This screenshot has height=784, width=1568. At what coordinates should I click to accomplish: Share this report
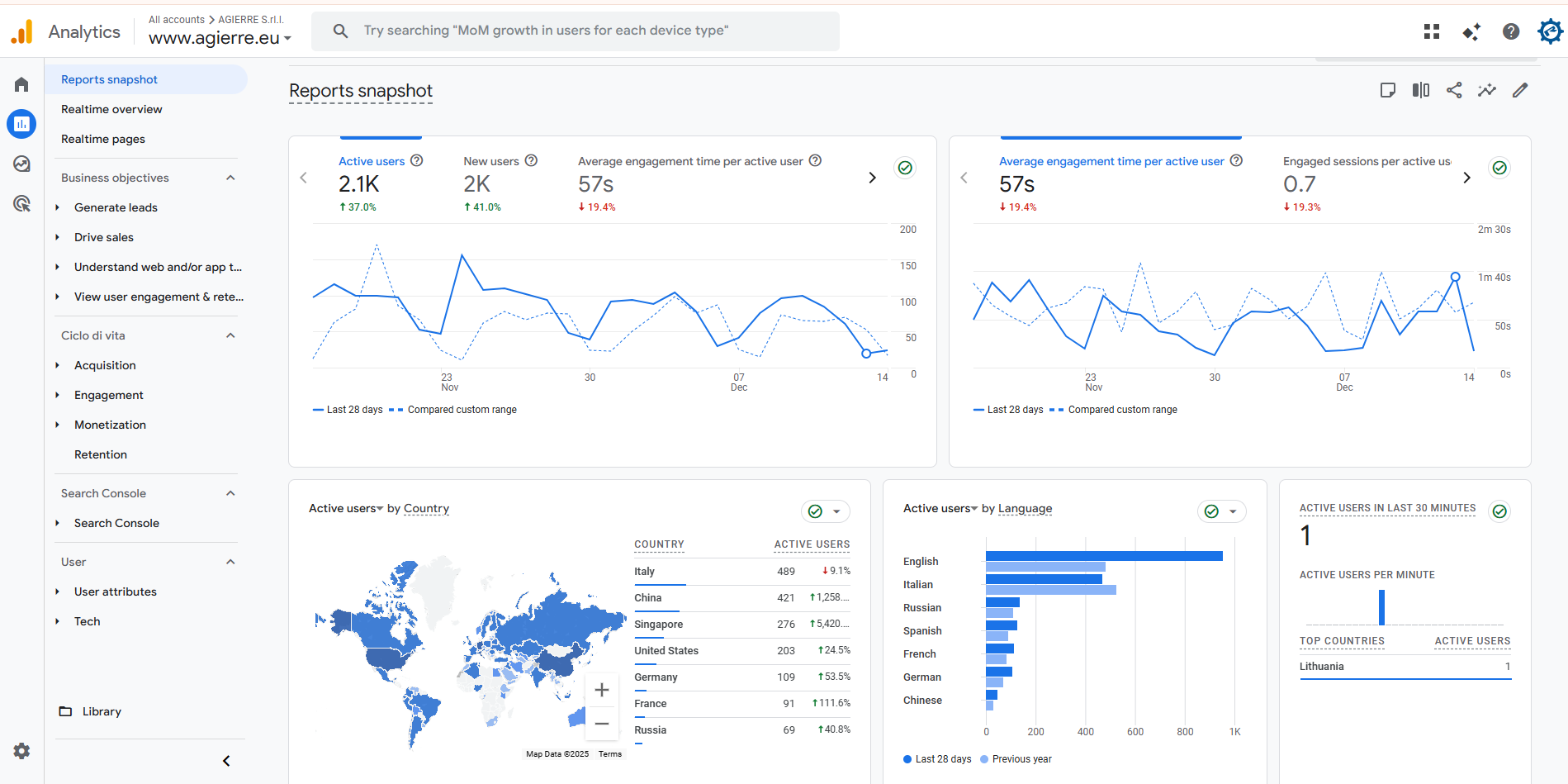point(1454,90)
